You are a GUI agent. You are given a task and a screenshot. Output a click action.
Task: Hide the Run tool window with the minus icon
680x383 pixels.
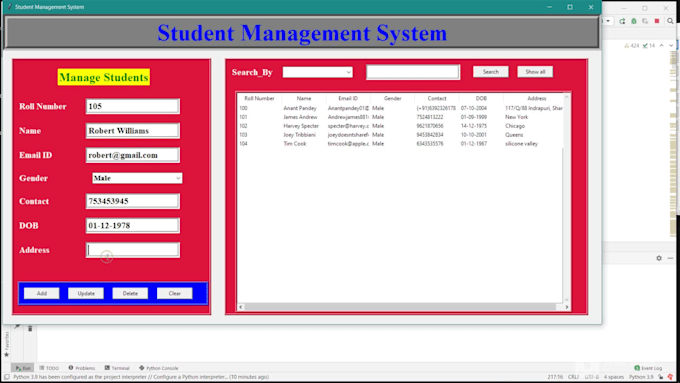click(x=670, y=258)
